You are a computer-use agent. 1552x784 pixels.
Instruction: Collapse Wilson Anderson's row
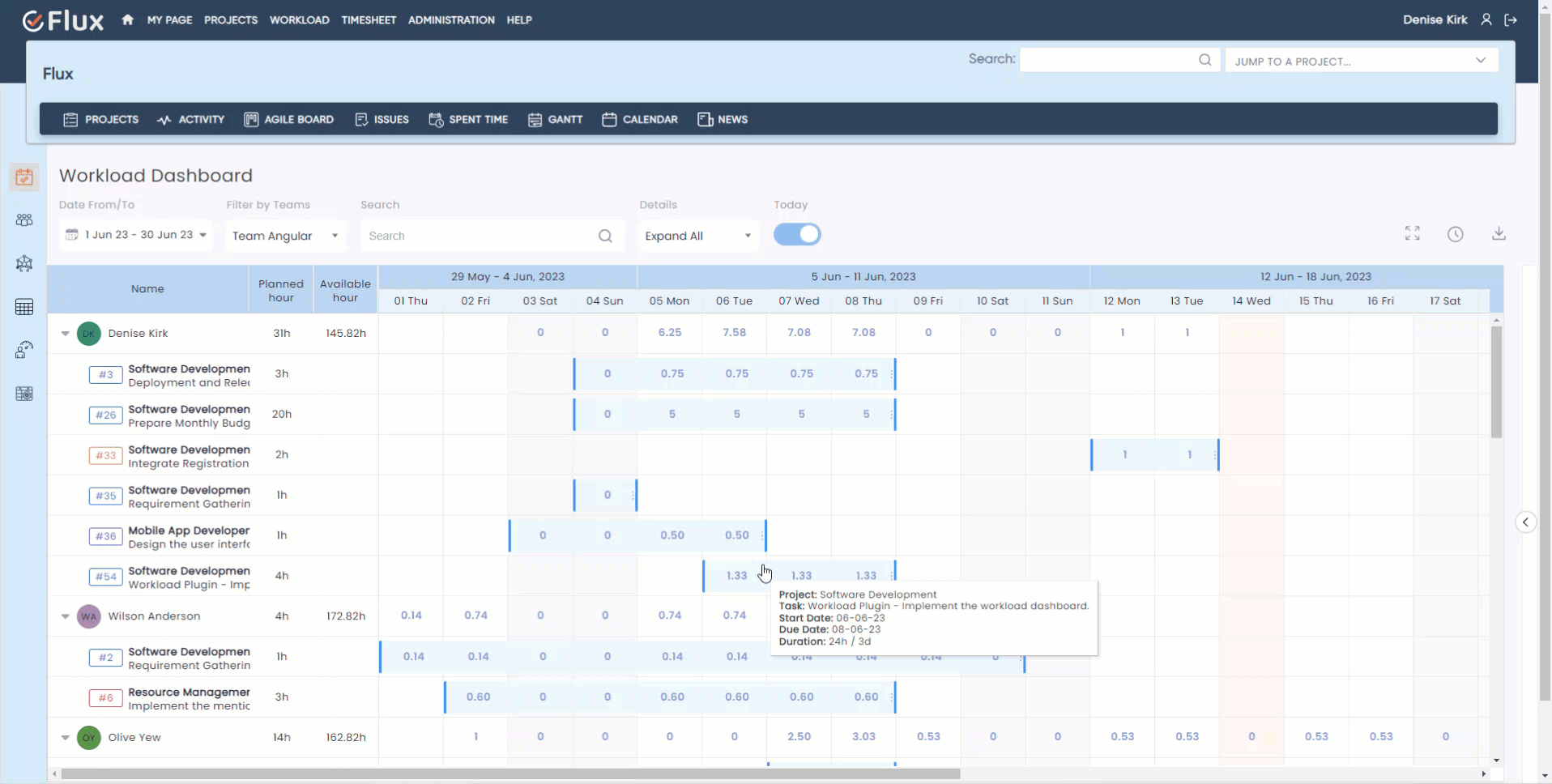click(x=66, y=616)
